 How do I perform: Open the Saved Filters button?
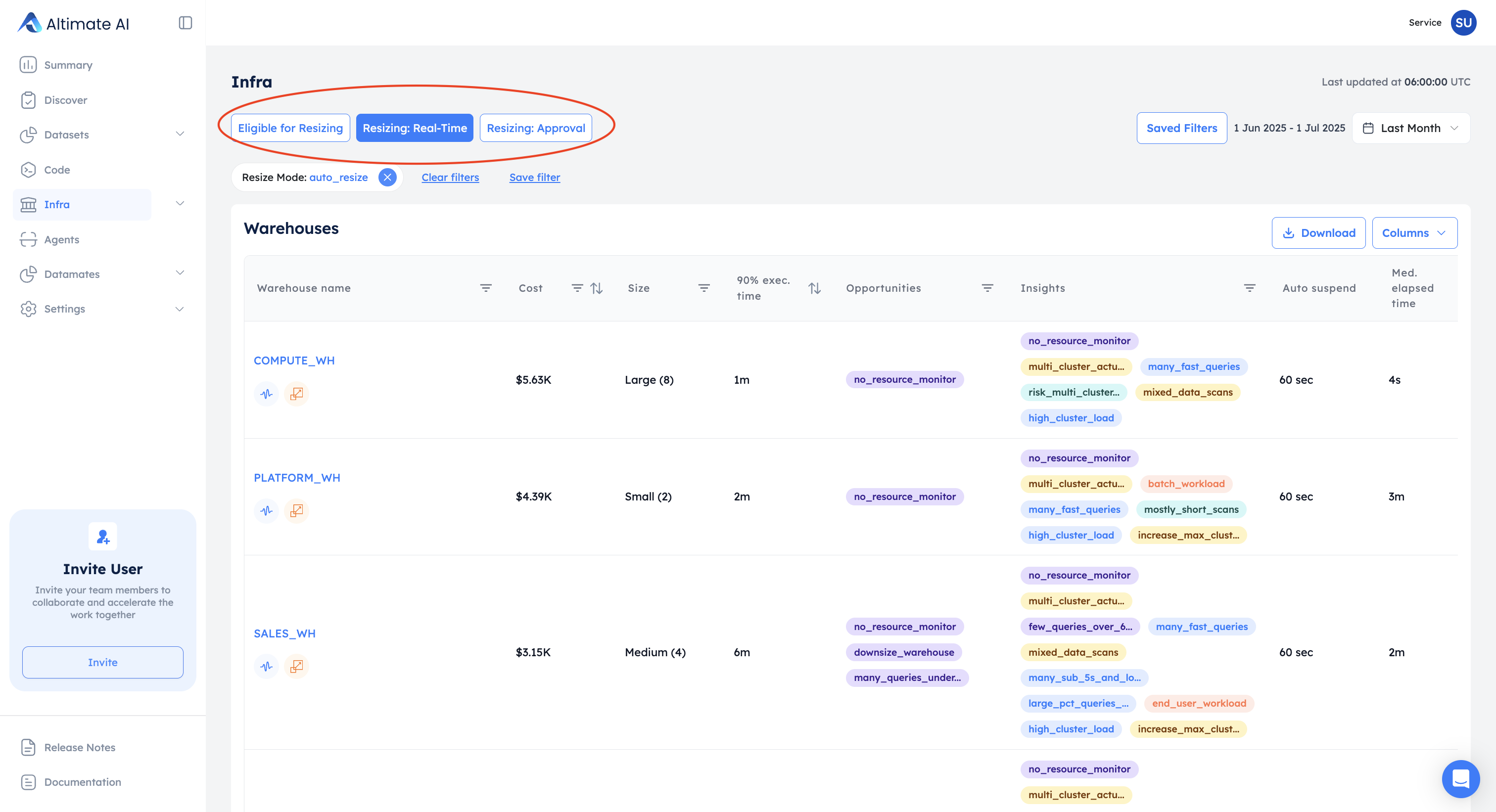[1181, 128]
